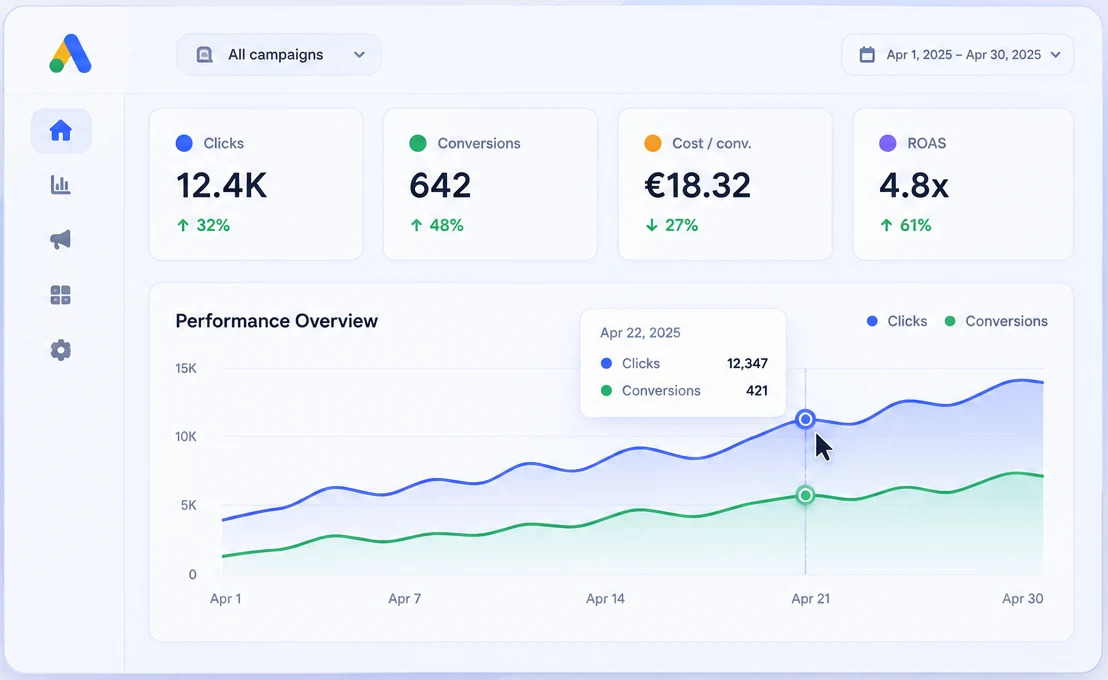Click the 32% increase indicator
Viewport: 1108px width, 680px height.
coord(204,225)
